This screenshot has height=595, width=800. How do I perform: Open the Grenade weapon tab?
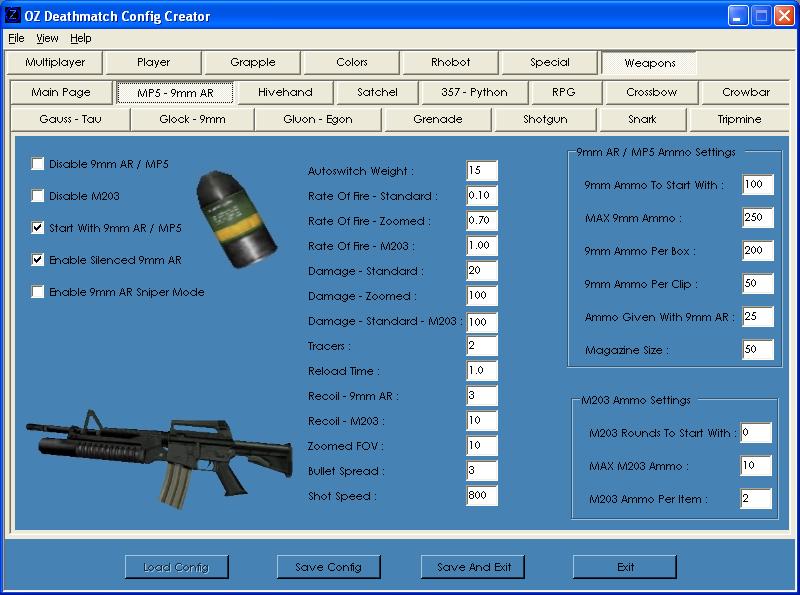tap(438, 119)
